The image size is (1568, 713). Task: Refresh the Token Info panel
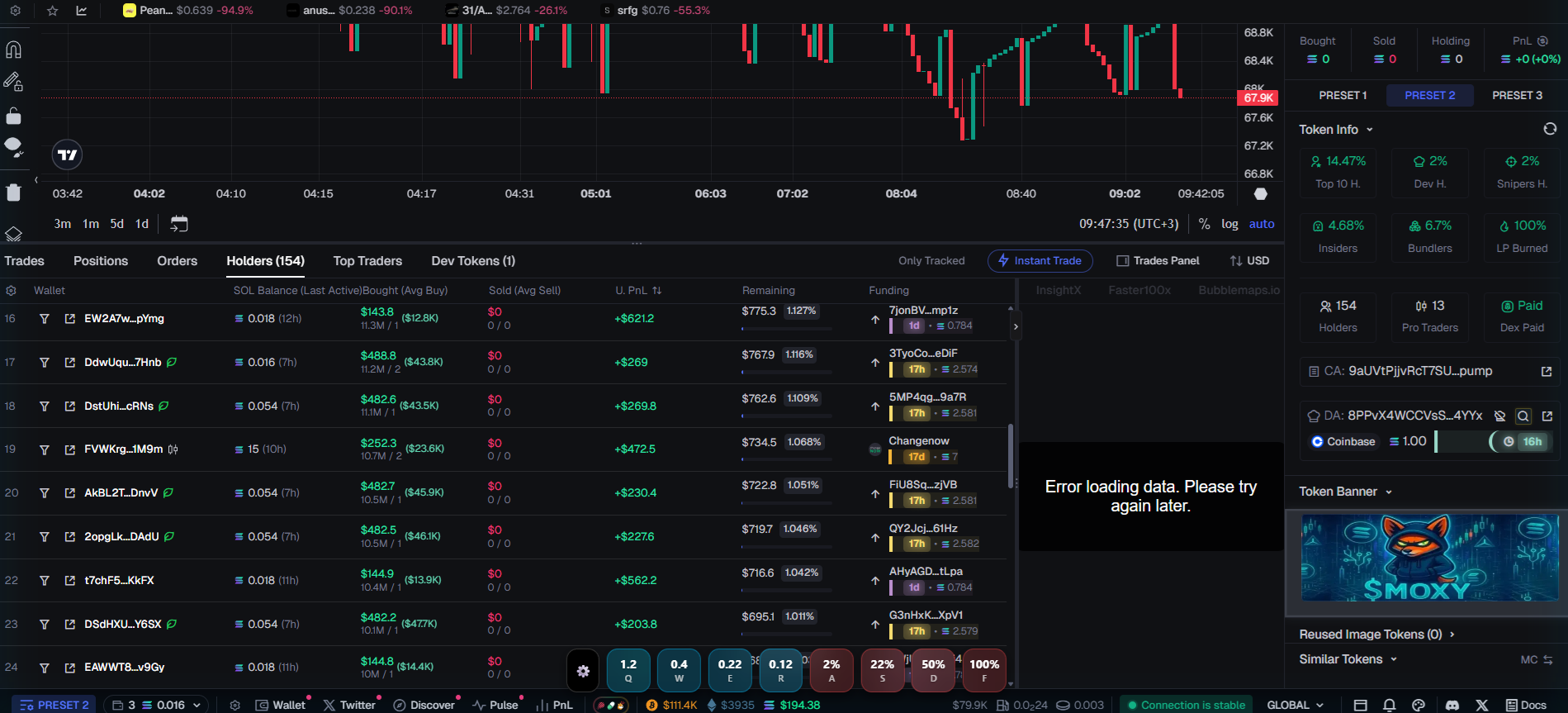pyautogui.click(x=1550, y=129)
